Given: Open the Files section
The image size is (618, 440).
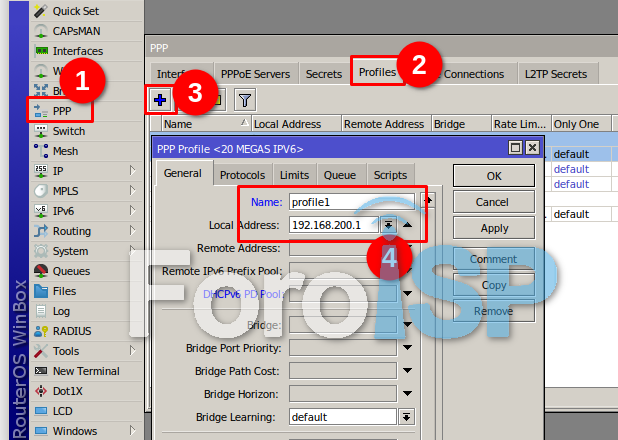Looking at the screenshot, I should point(64,291).
